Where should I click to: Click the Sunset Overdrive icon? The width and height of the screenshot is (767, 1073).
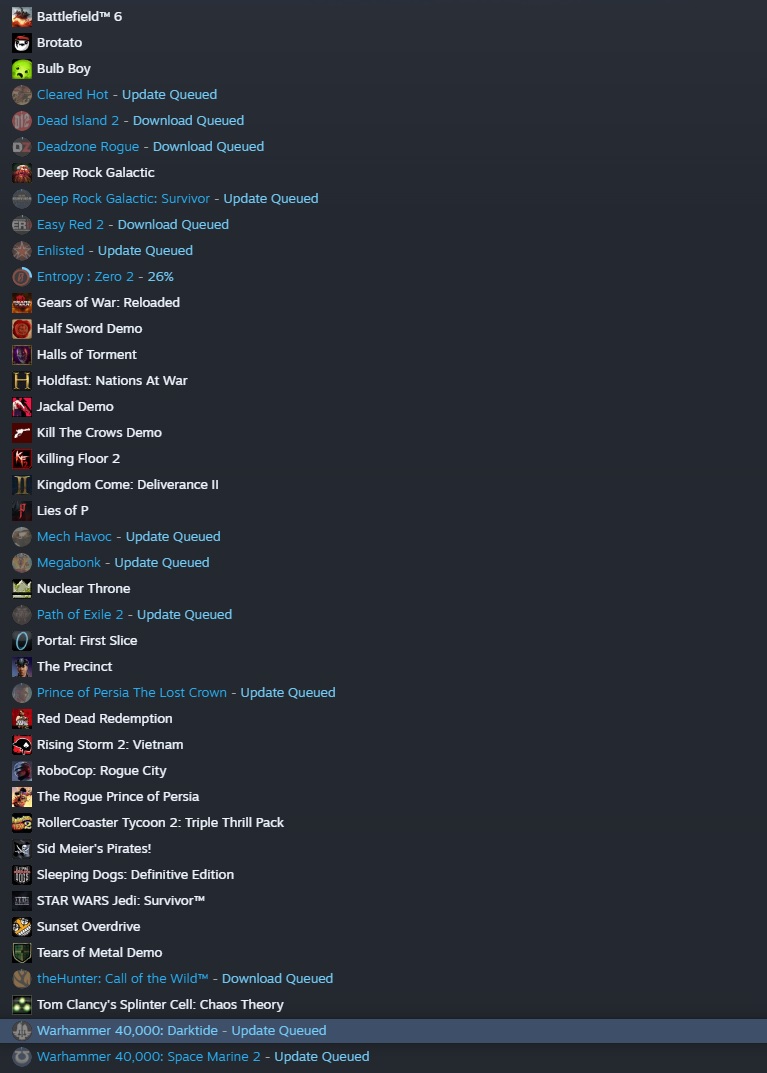click(x=22, y=927)
